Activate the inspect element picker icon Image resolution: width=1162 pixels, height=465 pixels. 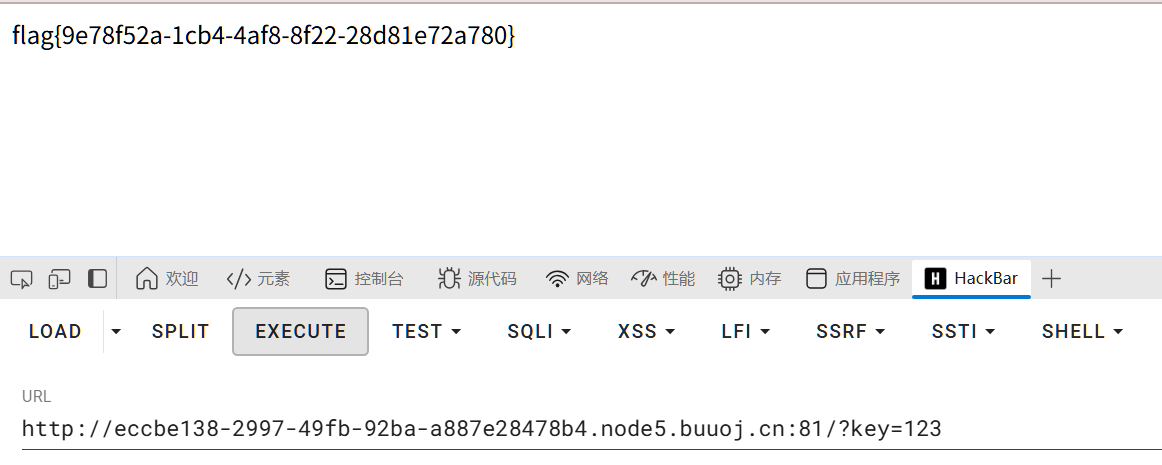[21, 279]
